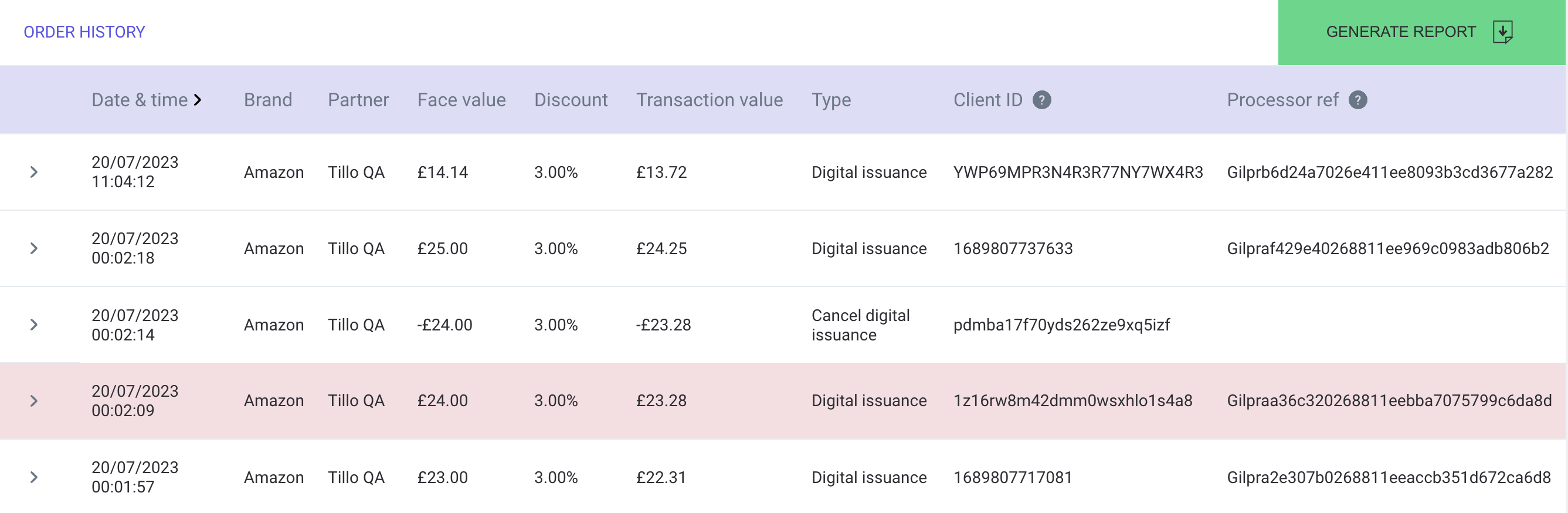Expand the 11:04:12 order row
1568x513 pixels.
pyautogui.click(x=34, y=173)
